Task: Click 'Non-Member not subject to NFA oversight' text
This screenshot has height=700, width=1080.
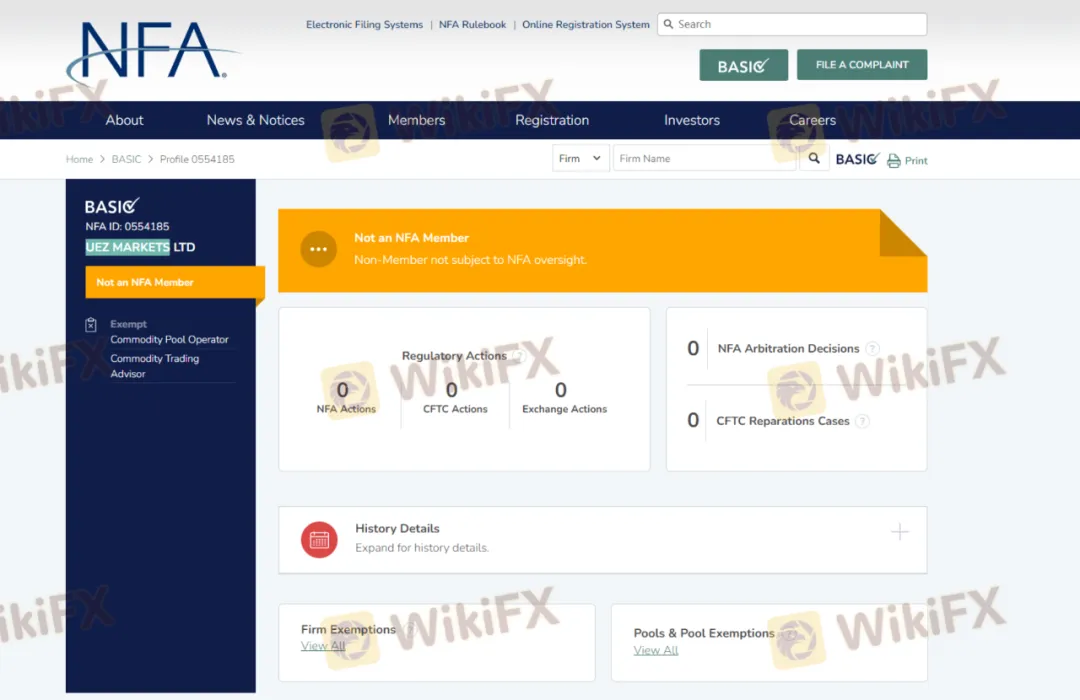Action: [470, 260]
